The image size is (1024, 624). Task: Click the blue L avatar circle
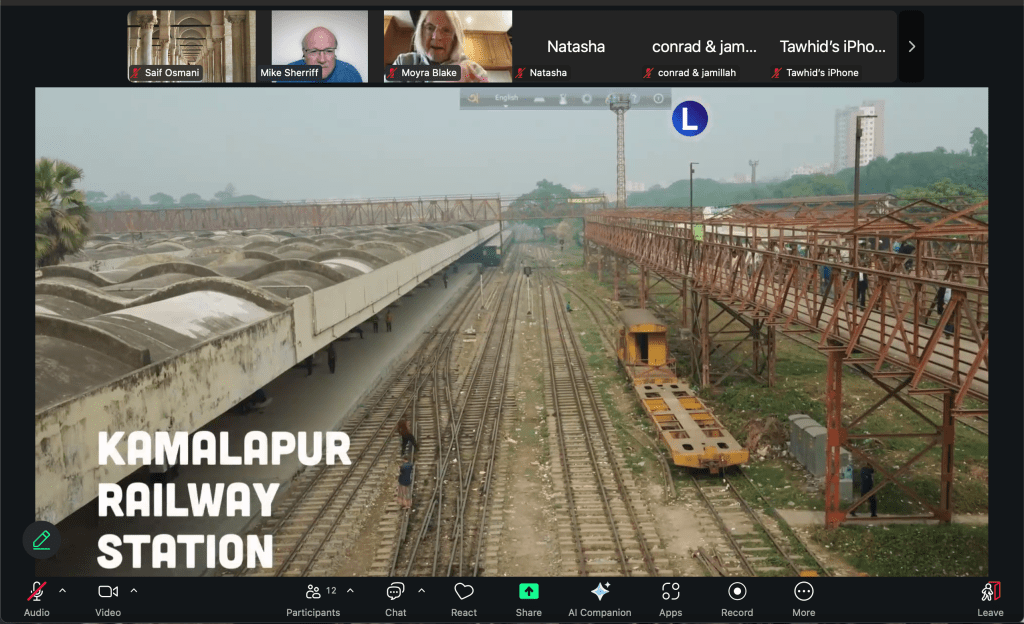[689, 119]
